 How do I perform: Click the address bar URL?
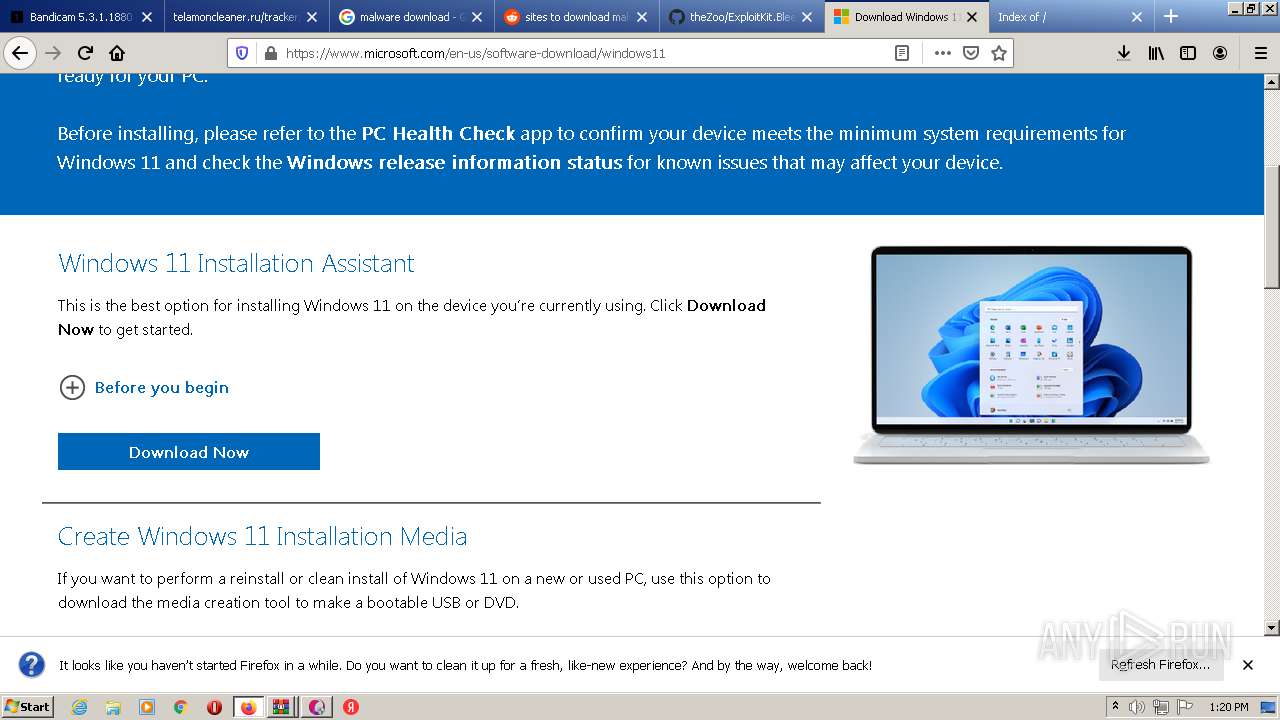click(475, 53)
